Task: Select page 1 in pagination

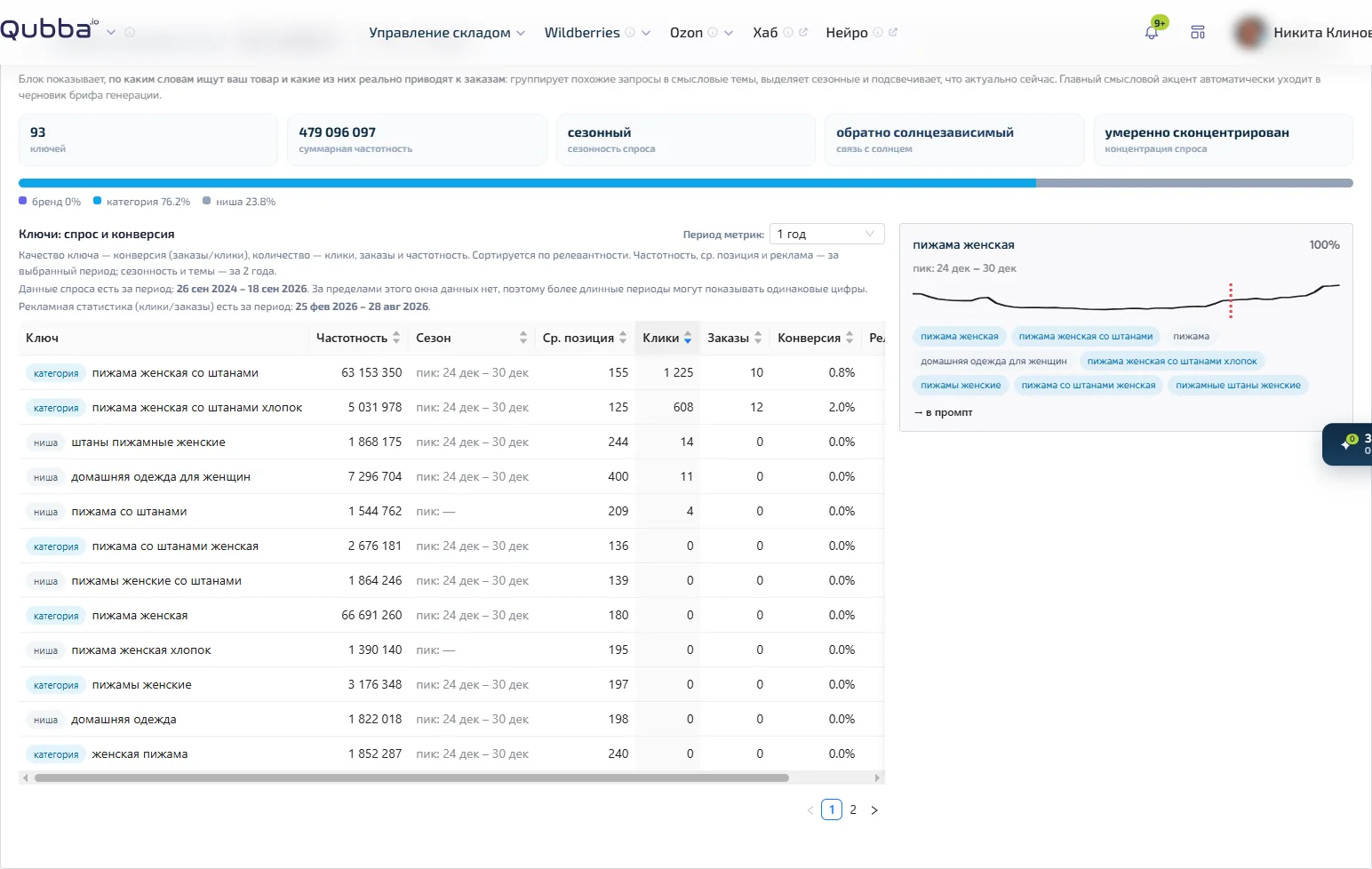Action: [832, 809]
